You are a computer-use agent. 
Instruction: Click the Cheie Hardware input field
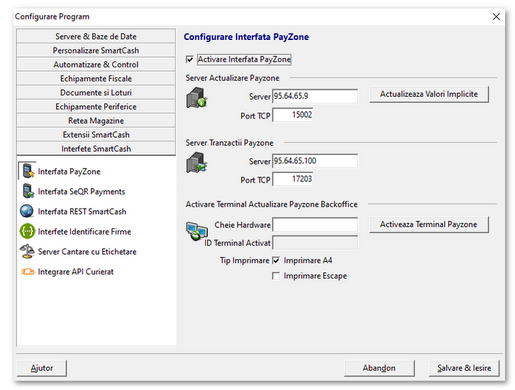[x=315, y=224]
